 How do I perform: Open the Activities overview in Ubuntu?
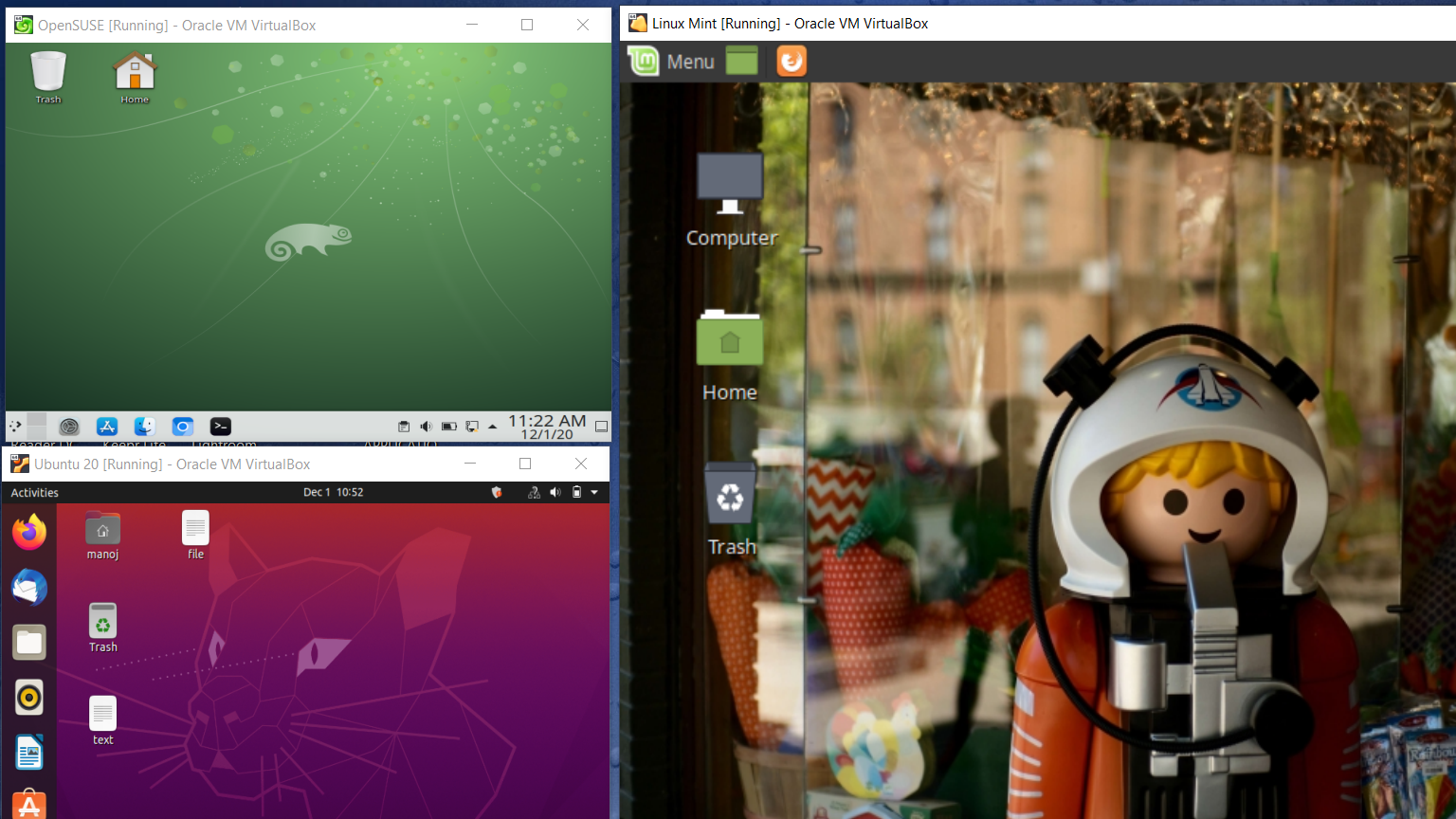click(x=34, y=492)
